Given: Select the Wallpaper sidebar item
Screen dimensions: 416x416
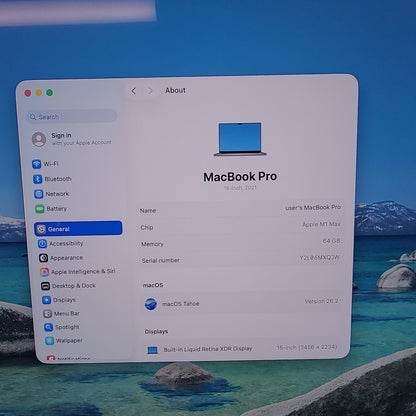Looking at the screenshot, I should [64, 341].
